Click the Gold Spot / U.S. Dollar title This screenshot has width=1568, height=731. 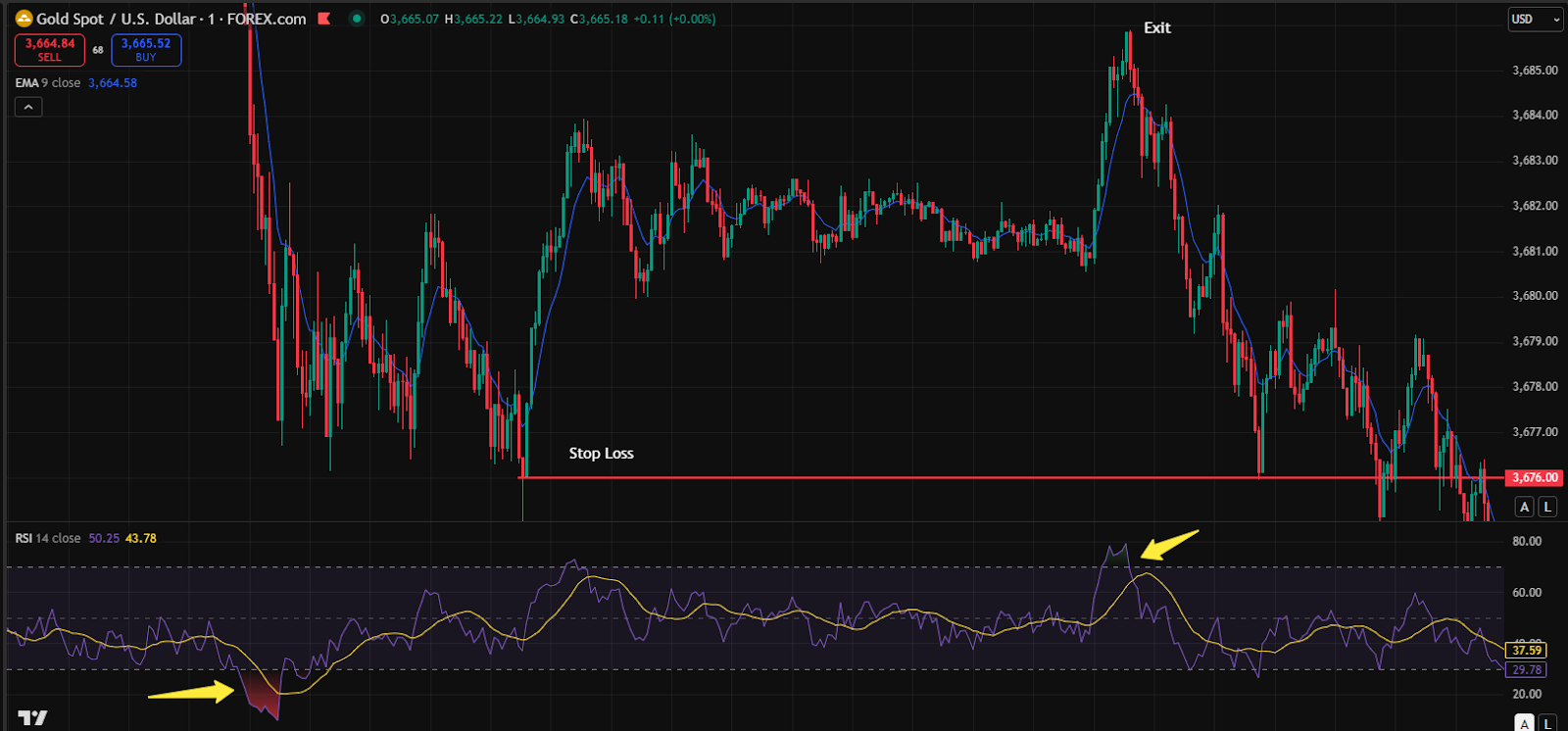point(120,19)
